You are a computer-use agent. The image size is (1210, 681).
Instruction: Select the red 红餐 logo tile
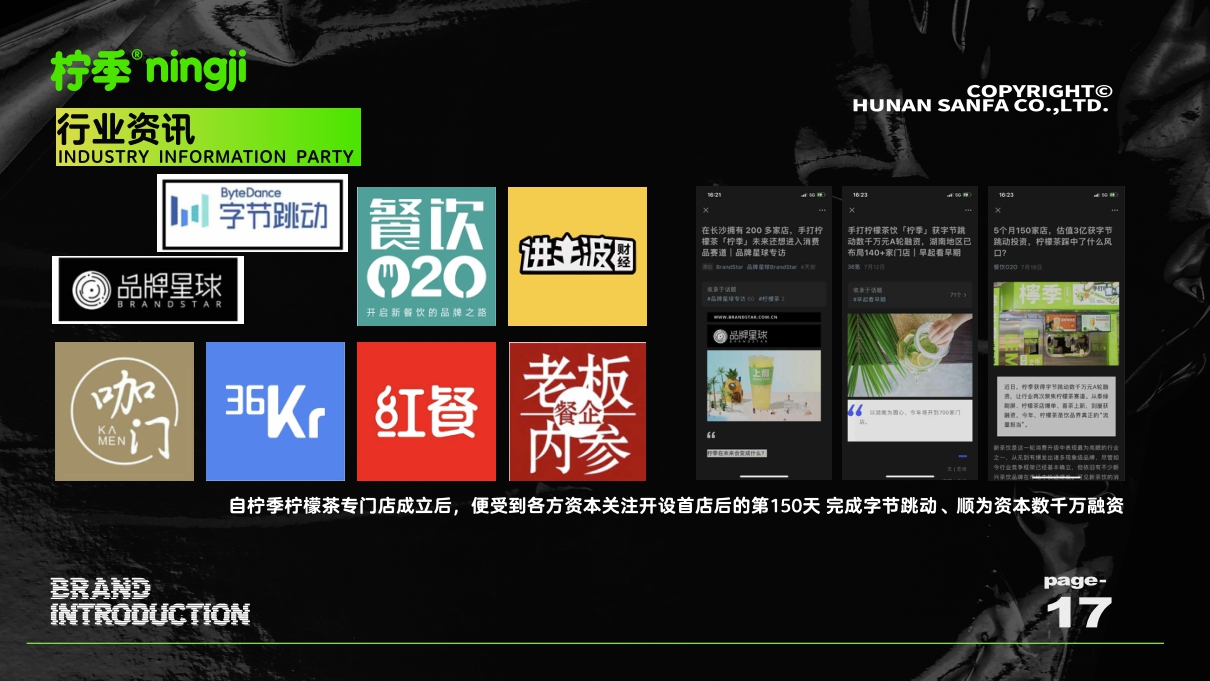426,411
